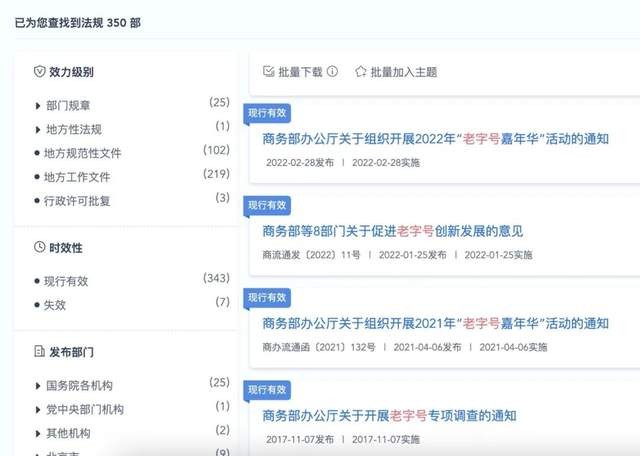Click document number 商办流通函〔2021〕132号
The width and height of the screenshot is (640, 456).
(x=318, y=347)
